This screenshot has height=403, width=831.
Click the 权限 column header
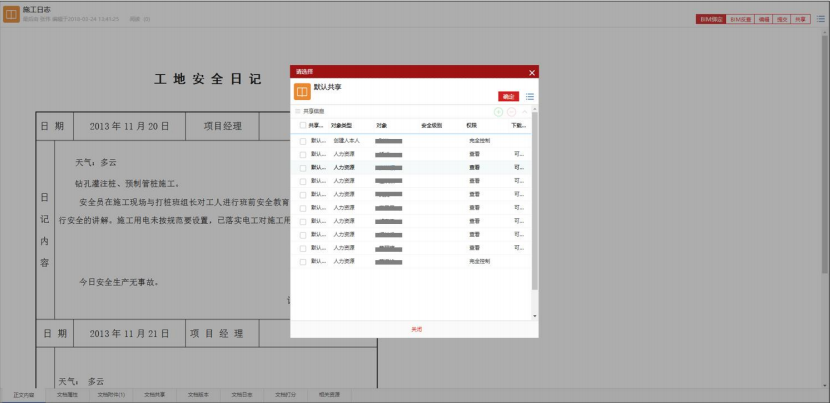pos(472,126)
